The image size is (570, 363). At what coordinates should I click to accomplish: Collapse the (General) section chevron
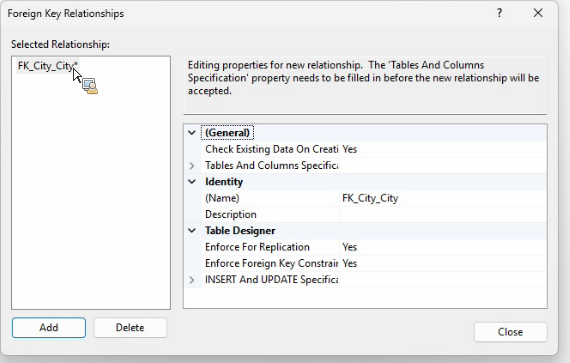pyautogui.click(x=192, y=133)
